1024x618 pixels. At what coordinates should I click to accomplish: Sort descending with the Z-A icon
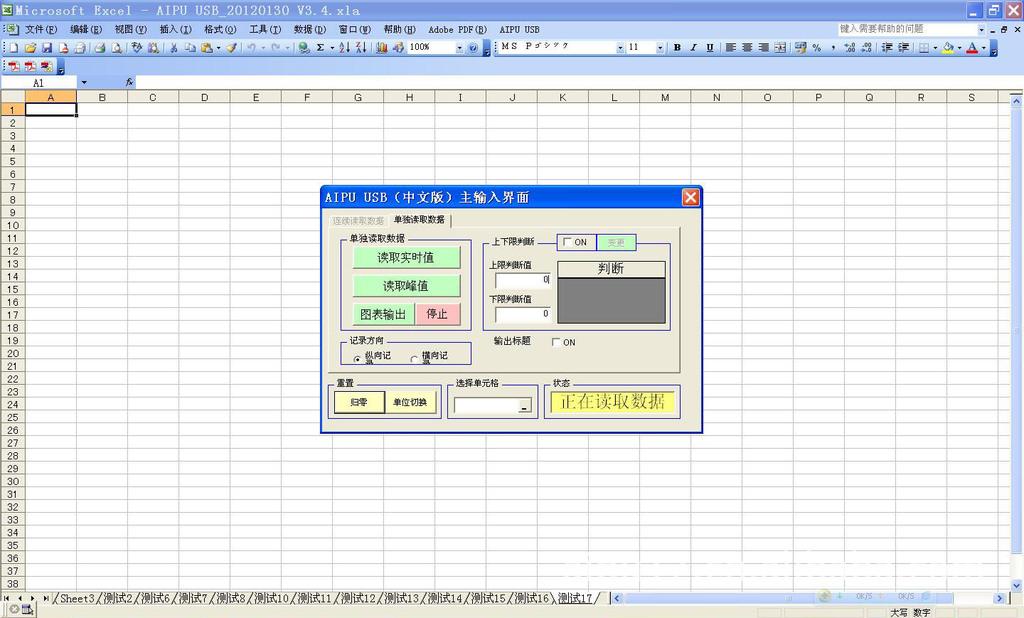[x=360, y=48]
